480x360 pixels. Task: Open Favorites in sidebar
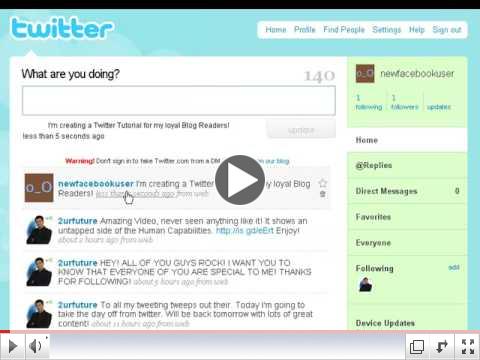(x=407, y=217)
